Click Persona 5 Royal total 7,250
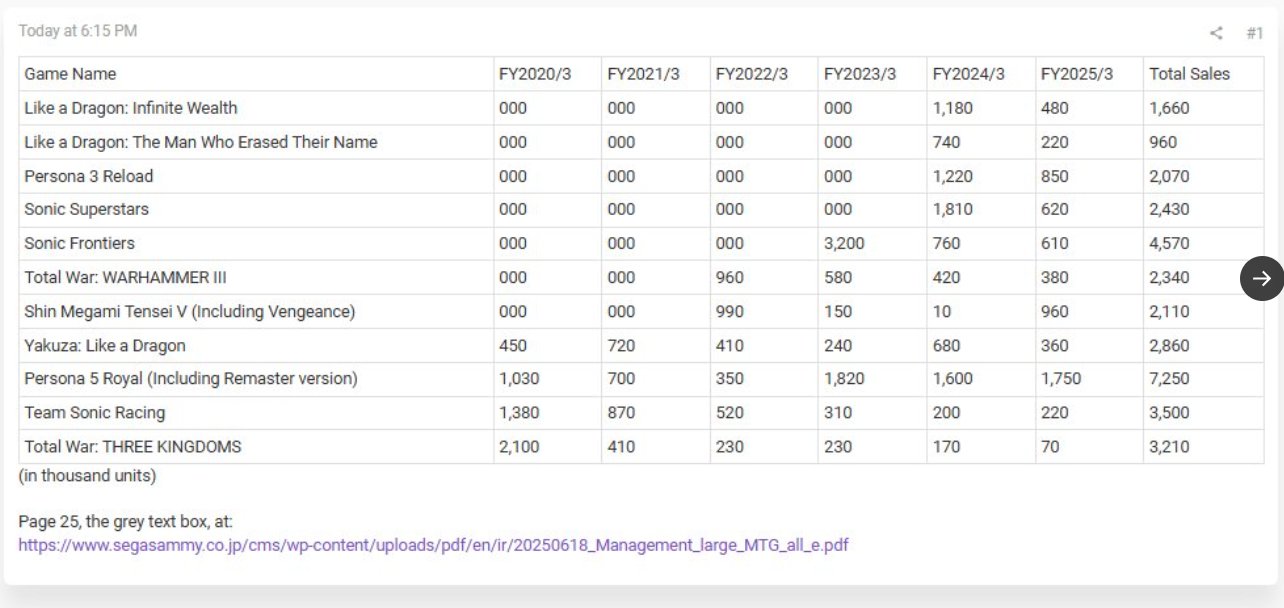Image resolution: width=1284 pixels, height=608 pixels. click(1169, 379)
